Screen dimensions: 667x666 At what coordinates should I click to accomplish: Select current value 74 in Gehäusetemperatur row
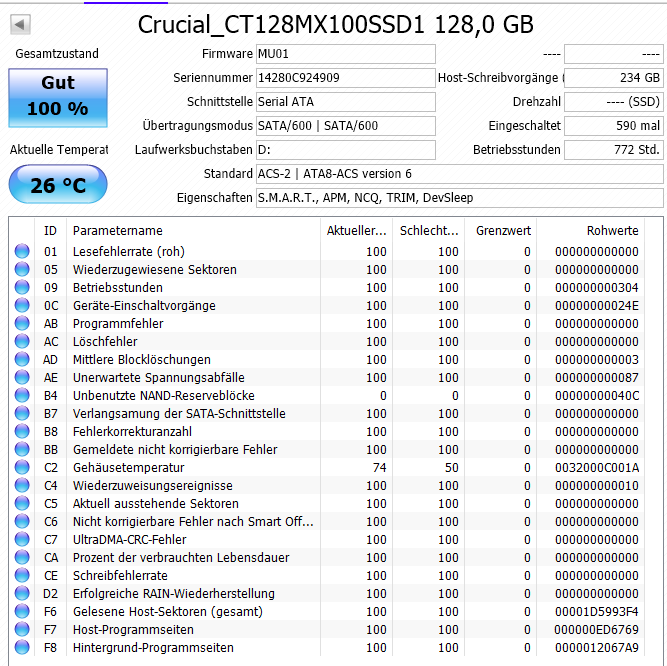coord(379,467)
